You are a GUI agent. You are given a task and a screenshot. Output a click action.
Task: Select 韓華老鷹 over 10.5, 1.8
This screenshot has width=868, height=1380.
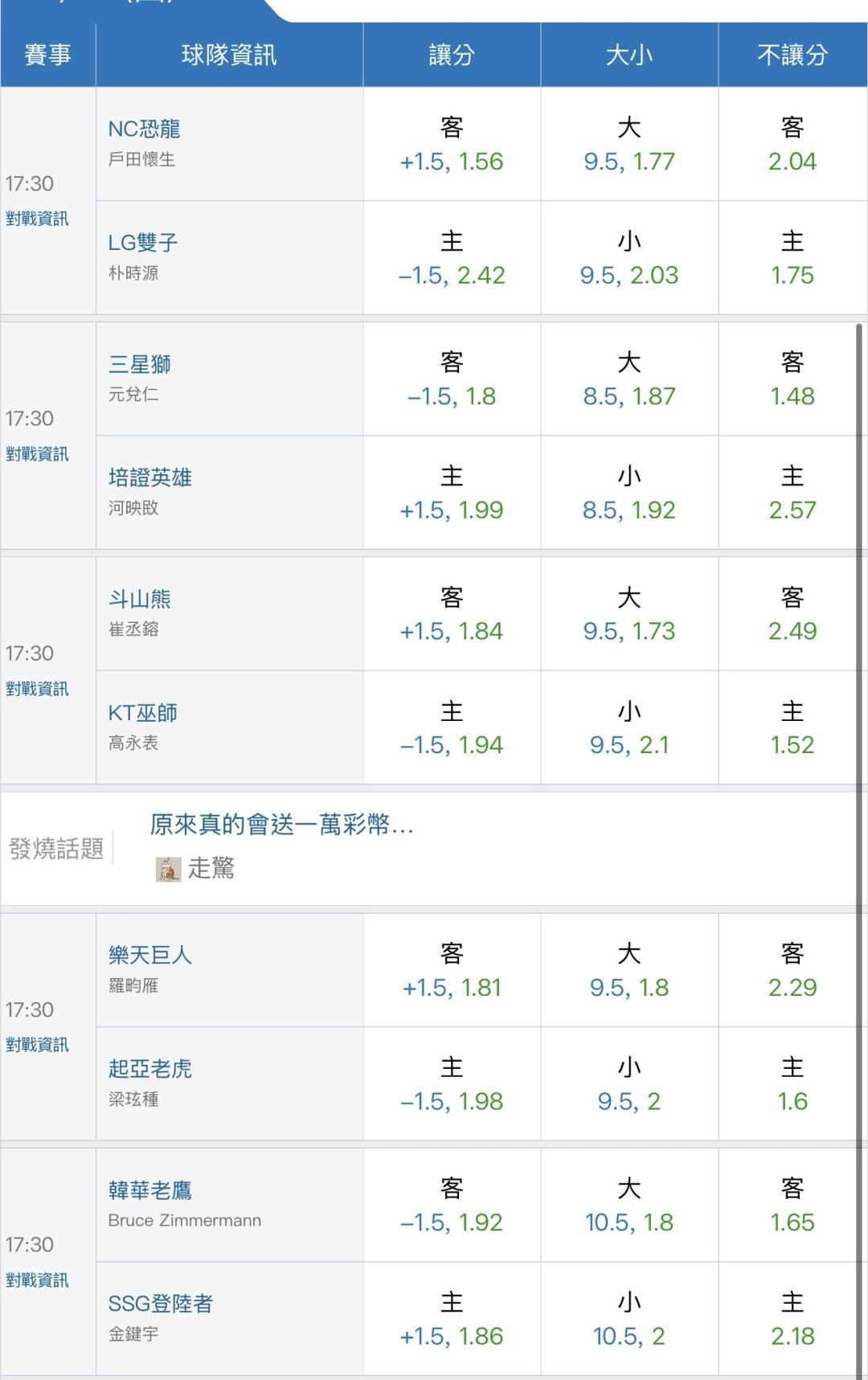tap(629, 1206)
